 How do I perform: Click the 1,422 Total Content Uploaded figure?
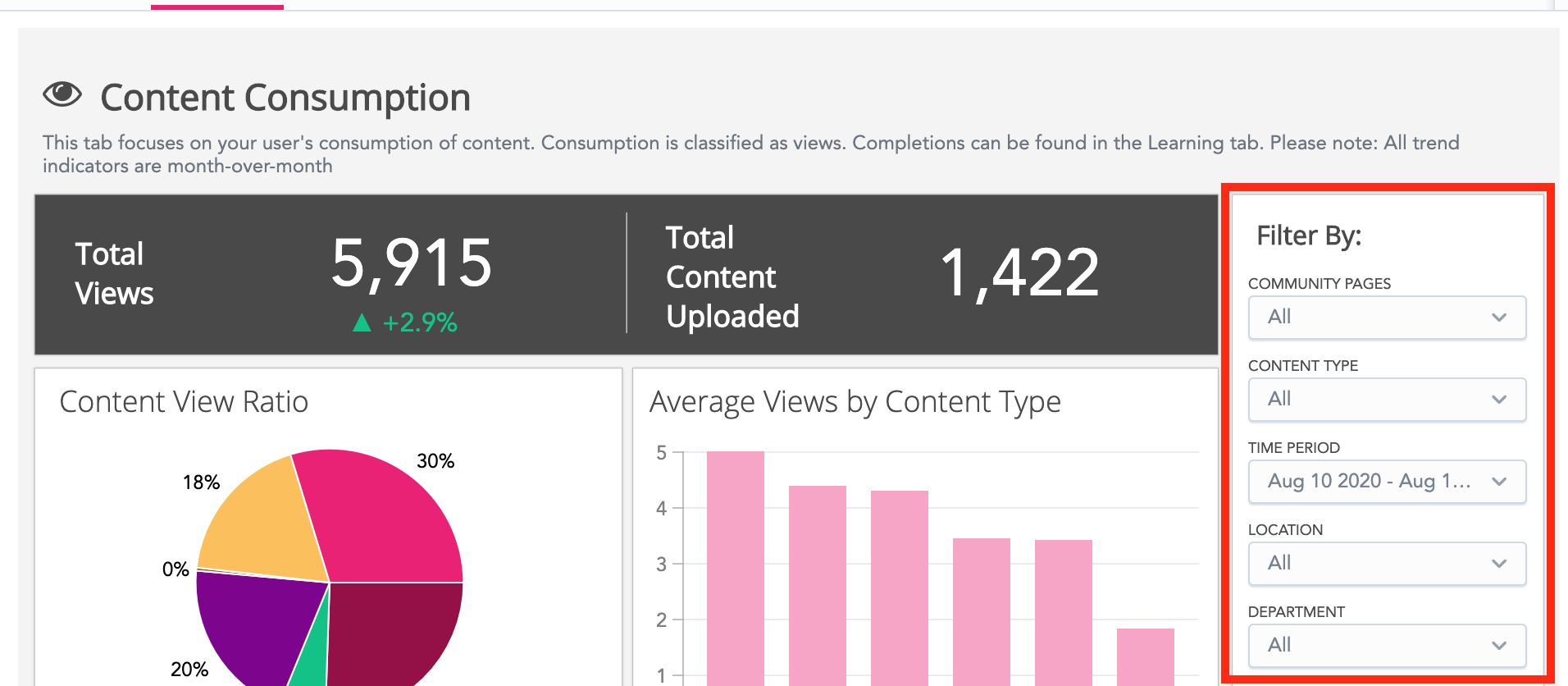[x=1019, y=273]
